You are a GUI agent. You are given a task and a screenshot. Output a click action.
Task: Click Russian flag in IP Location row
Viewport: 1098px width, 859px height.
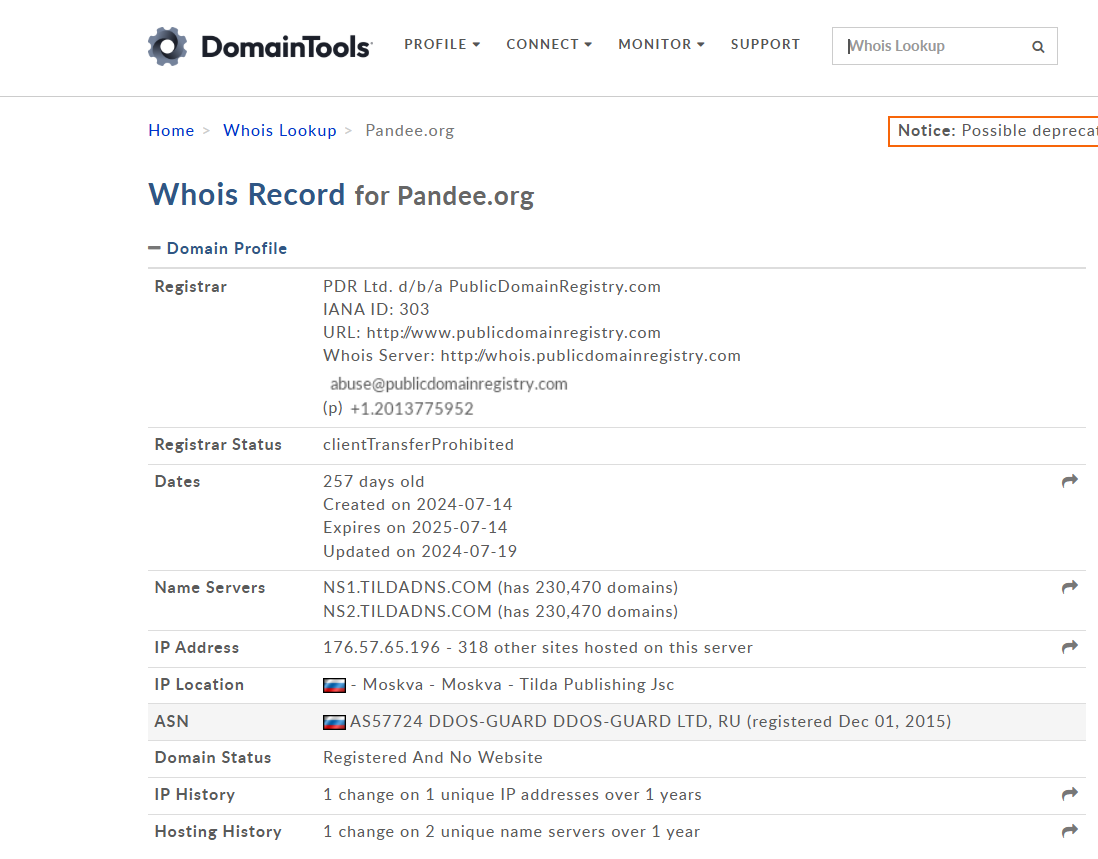coord(334,685)
